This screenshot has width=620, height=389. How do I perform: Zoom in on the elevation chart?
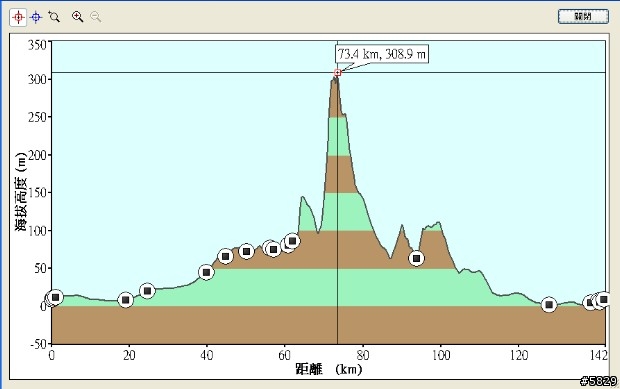coord(78,17)
